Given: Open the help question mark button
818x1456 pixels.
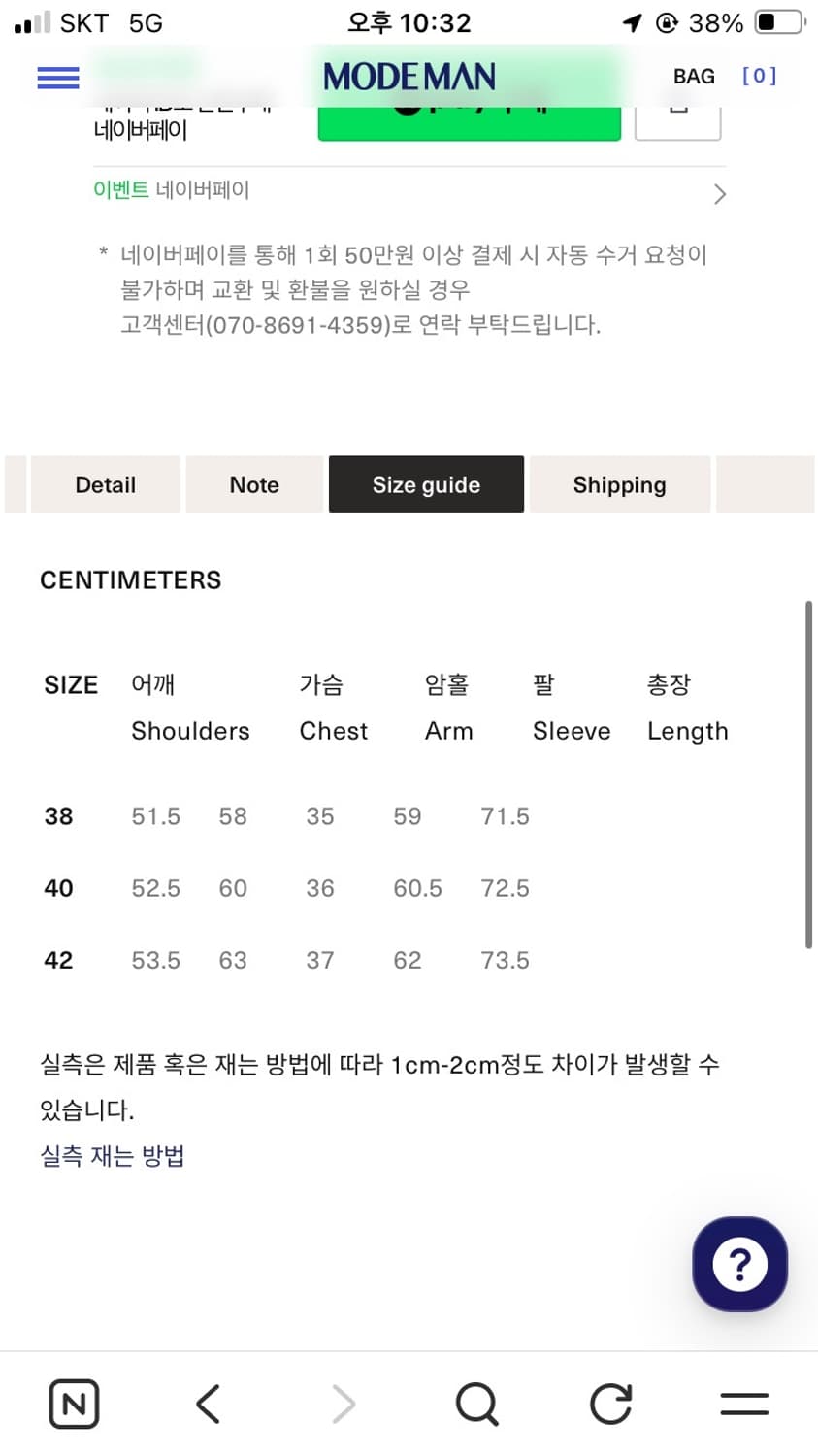Looking at the screenshot, I should pyautogui.click(x=739, y=1264).
